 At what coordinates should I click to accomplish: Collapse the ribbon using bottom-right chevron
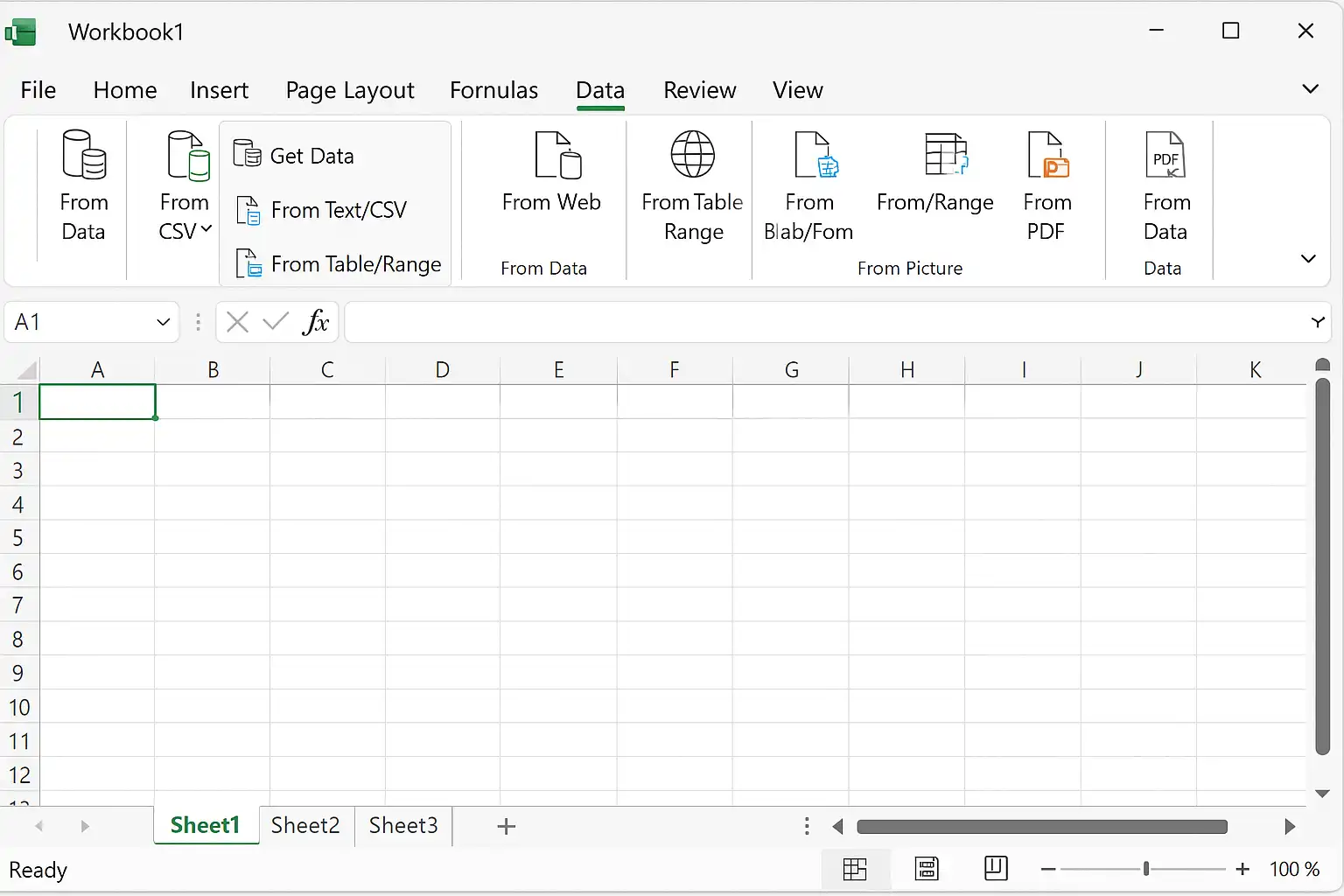click(x=1308, y=258)
